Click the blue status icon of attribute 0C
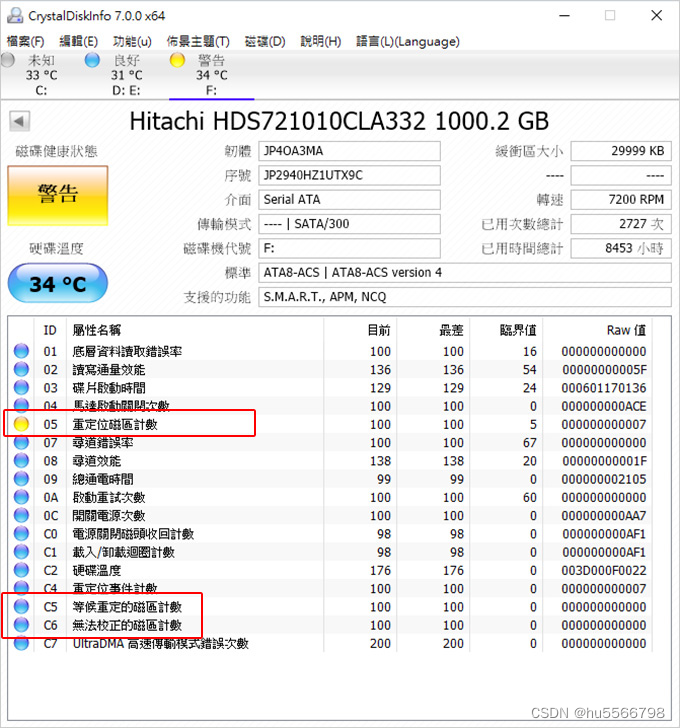Screen dimensions: 680x728 21,515
